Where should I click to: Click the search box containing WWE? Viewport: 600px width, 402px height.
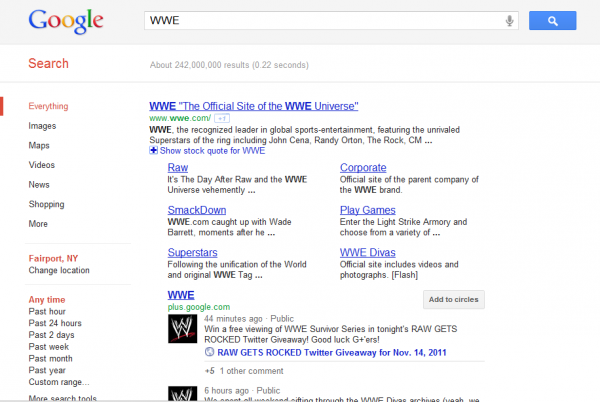320,21
